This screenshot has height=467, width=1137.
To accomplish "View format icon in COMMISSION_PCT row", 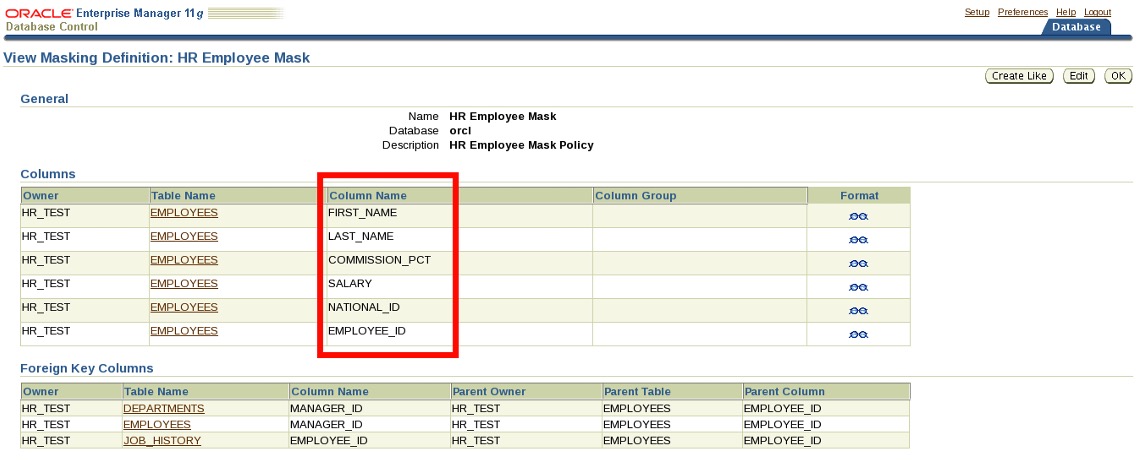I will click(x=859, y=263).
